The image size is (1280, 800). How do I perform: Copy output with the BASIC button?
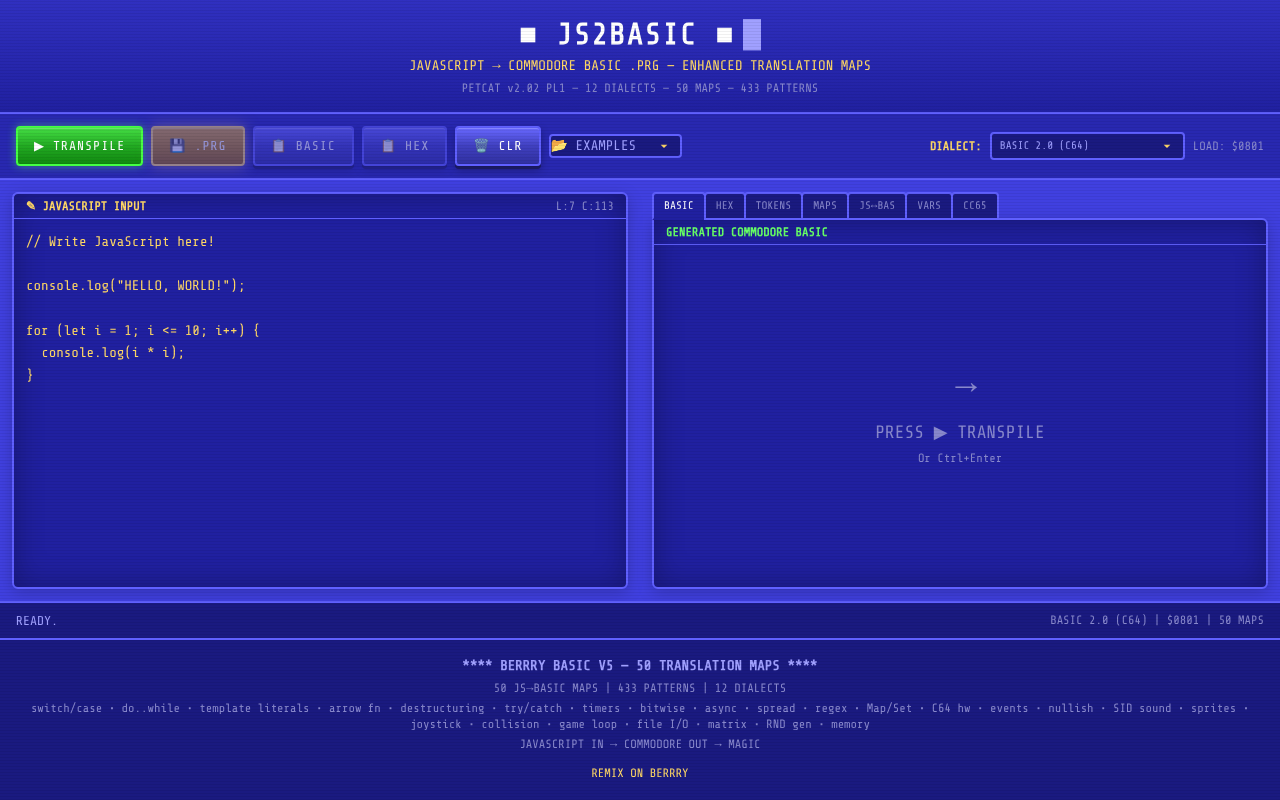point(303,146)
